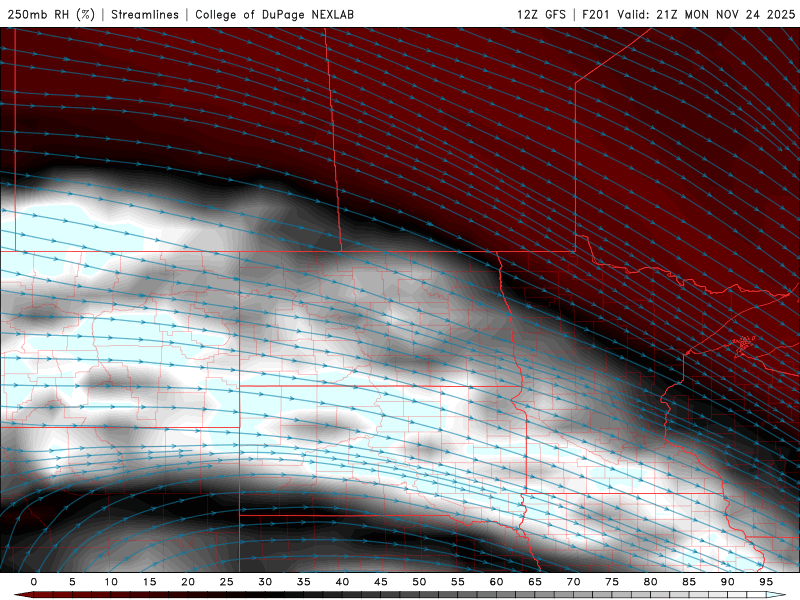Click the "250mb RH (%)" title text
The width and height of the screenshot is (800, 600).
tap(51, 14)
